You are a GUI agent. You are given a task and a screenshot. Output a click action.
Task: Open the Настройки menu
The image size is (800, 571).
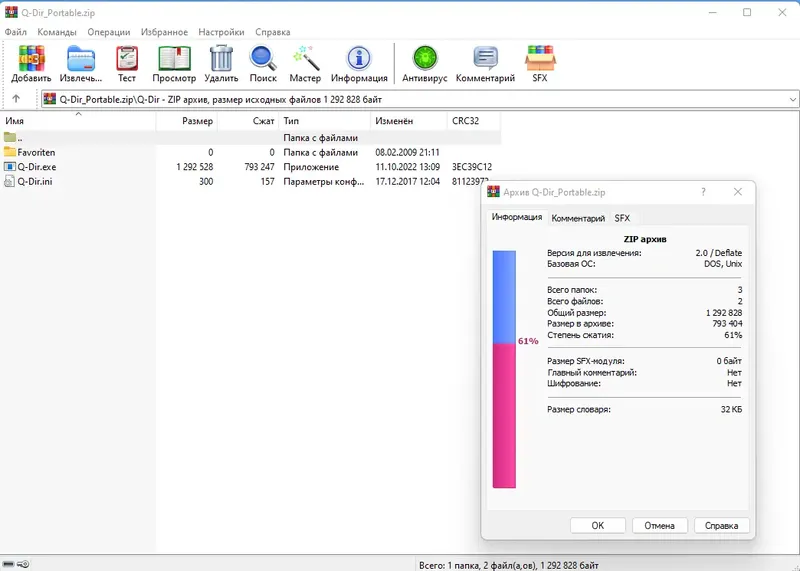(x=221, y=32)
